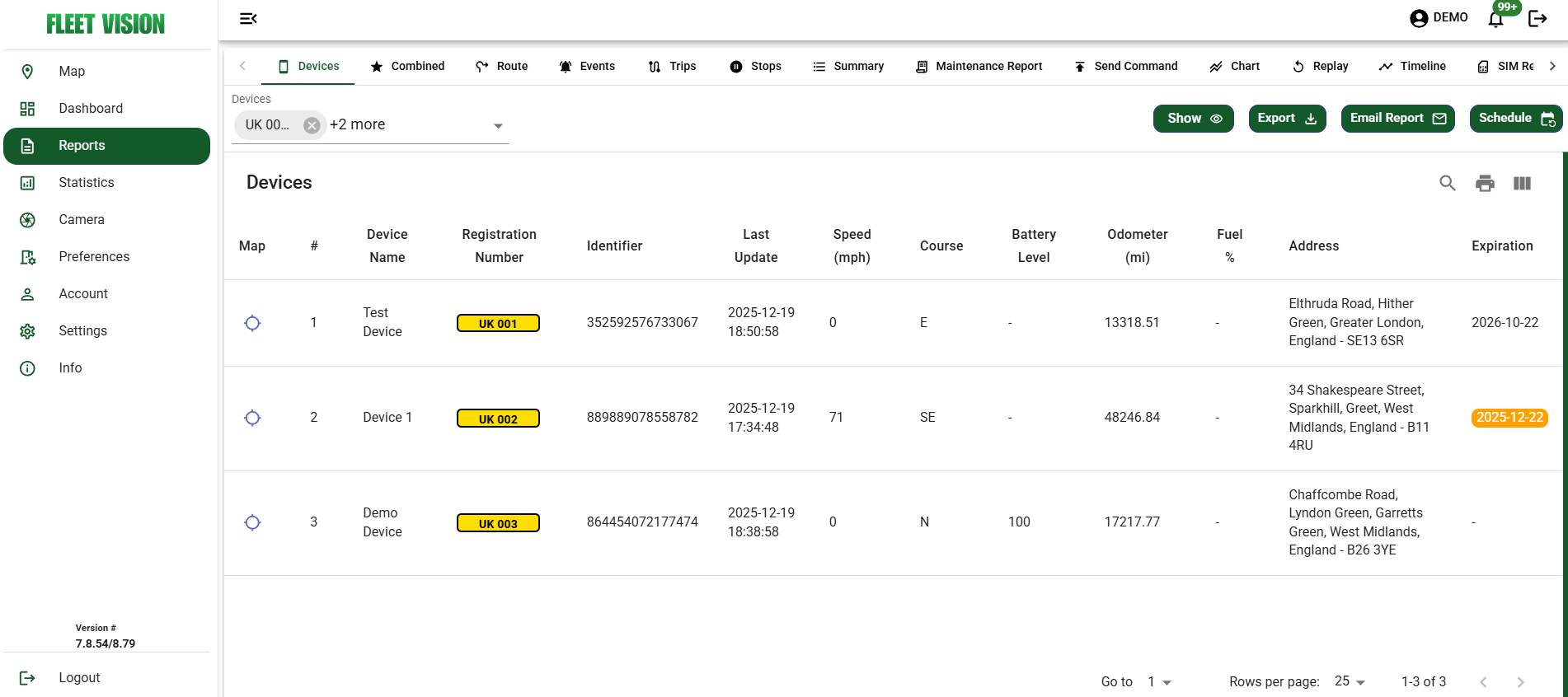Click the sign-out icon in top bar
This screenshot has height=697, width=1568.
(x=1537, y=18)
